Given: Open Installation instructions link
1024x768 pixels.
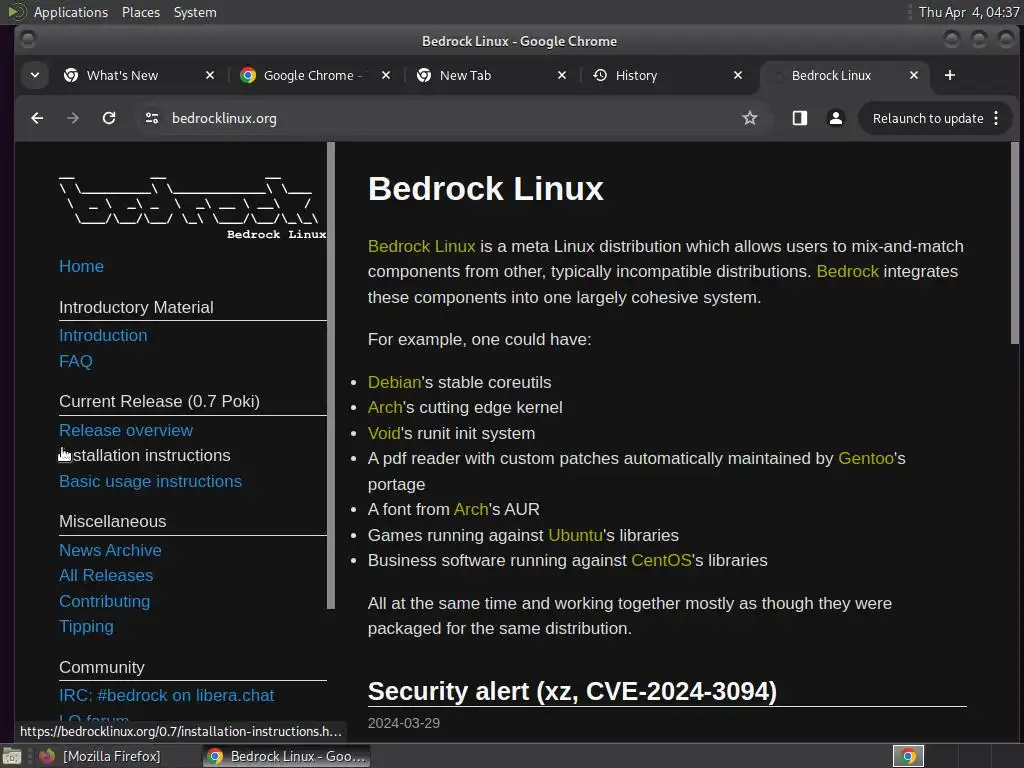Looking at the screenshot, I should (144, 455).
